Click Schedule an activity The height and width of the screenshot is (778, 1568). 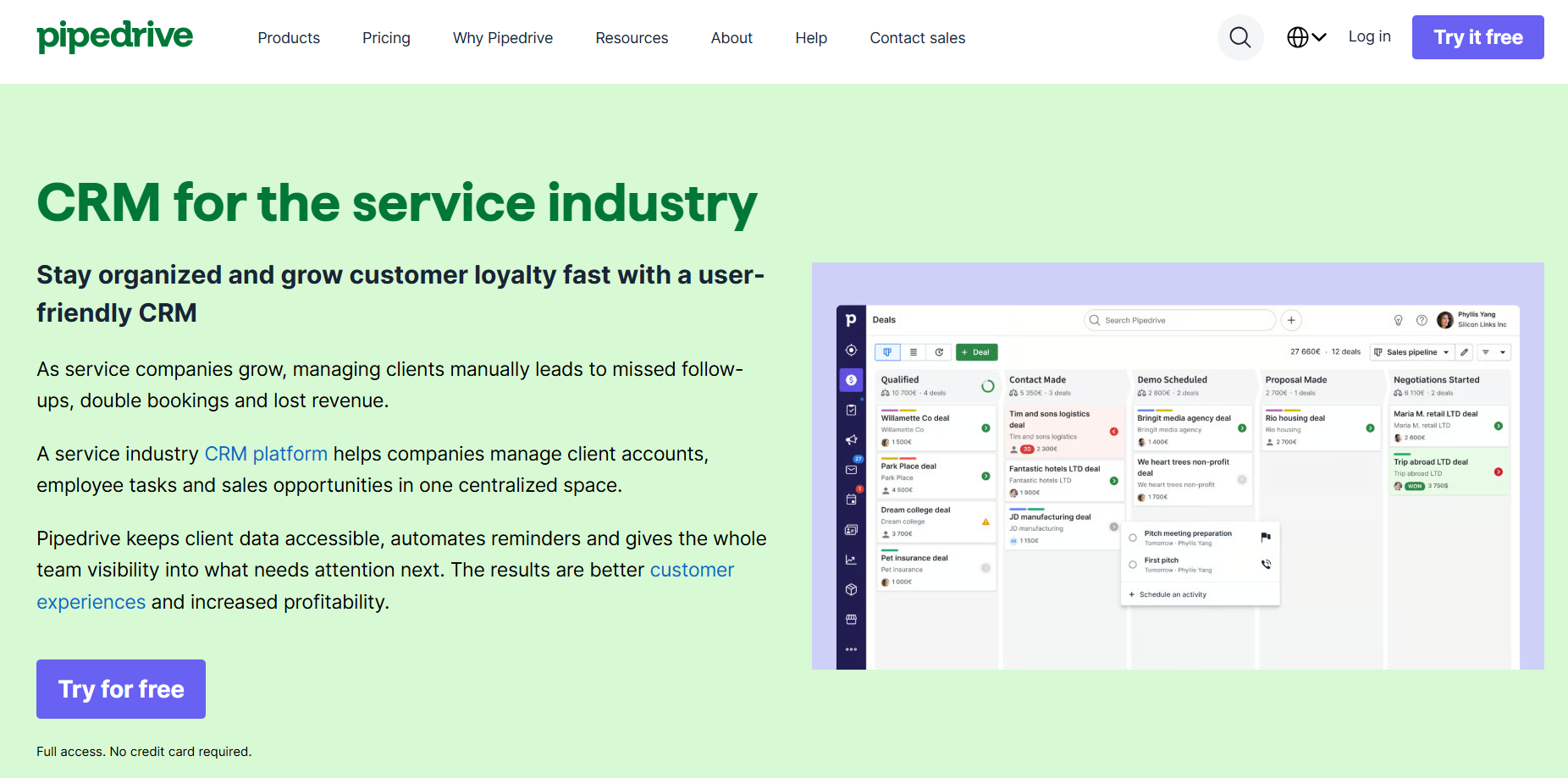(1168, 594)
